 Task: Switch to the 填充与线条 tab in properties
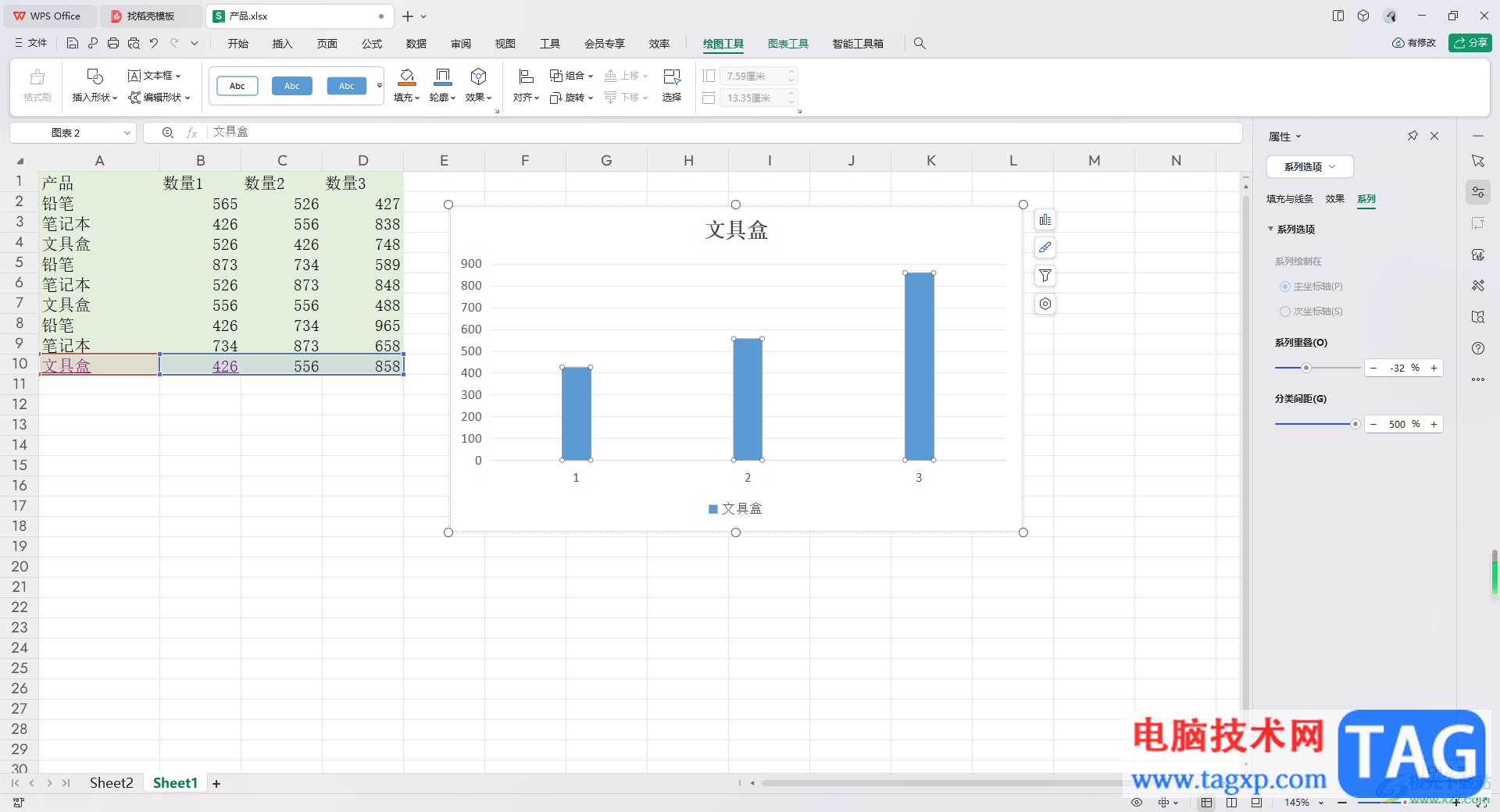[x=1290, y=199]
